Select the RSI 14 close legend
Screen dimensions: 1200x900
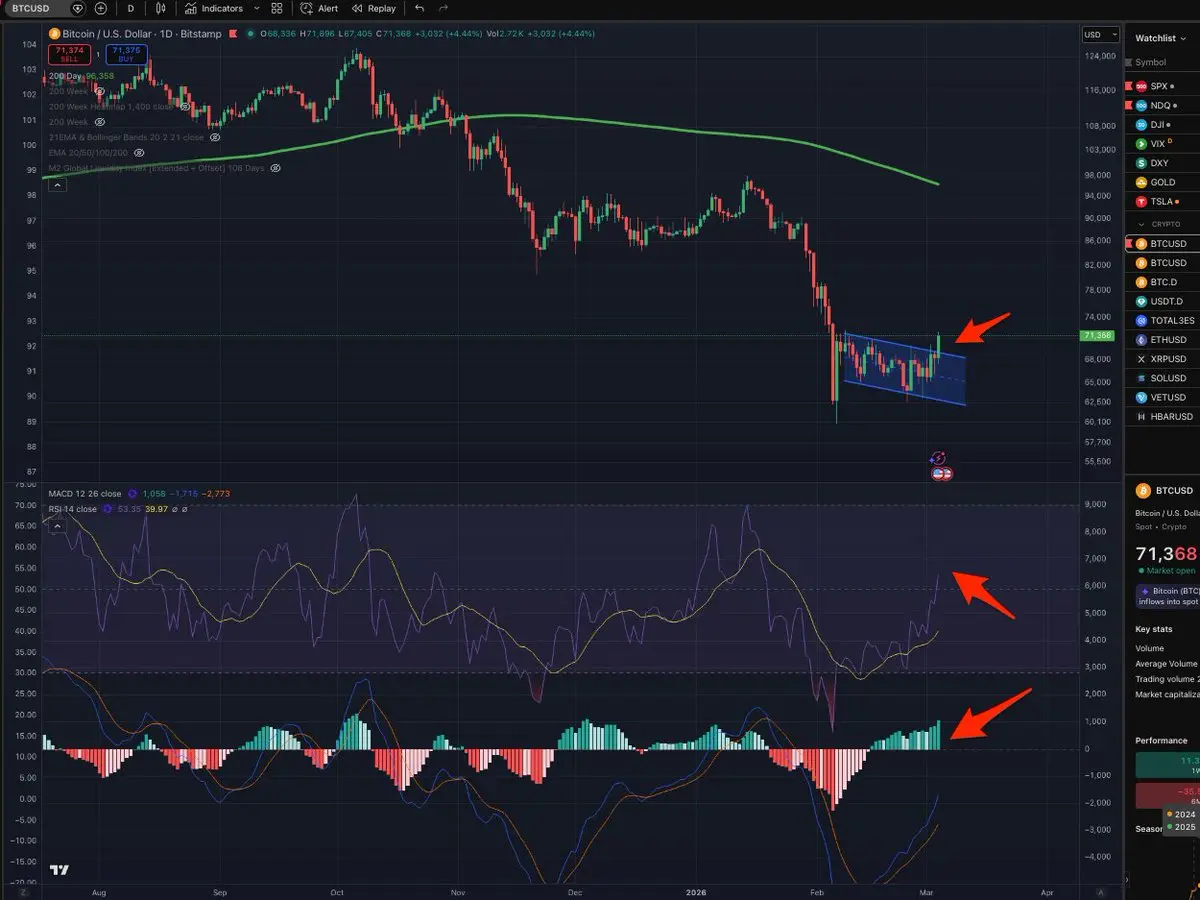72,509
